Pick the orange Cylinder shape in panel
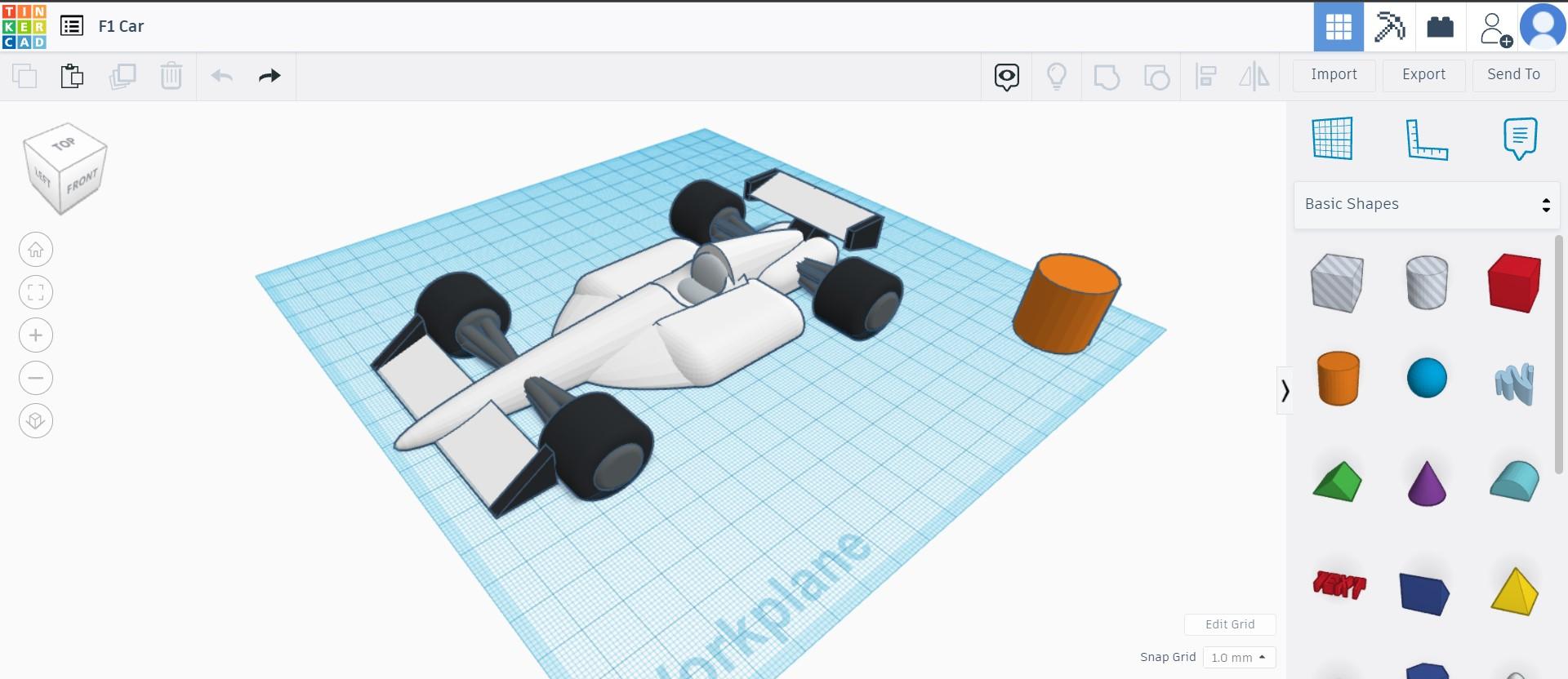 [x=1338, y=379]
